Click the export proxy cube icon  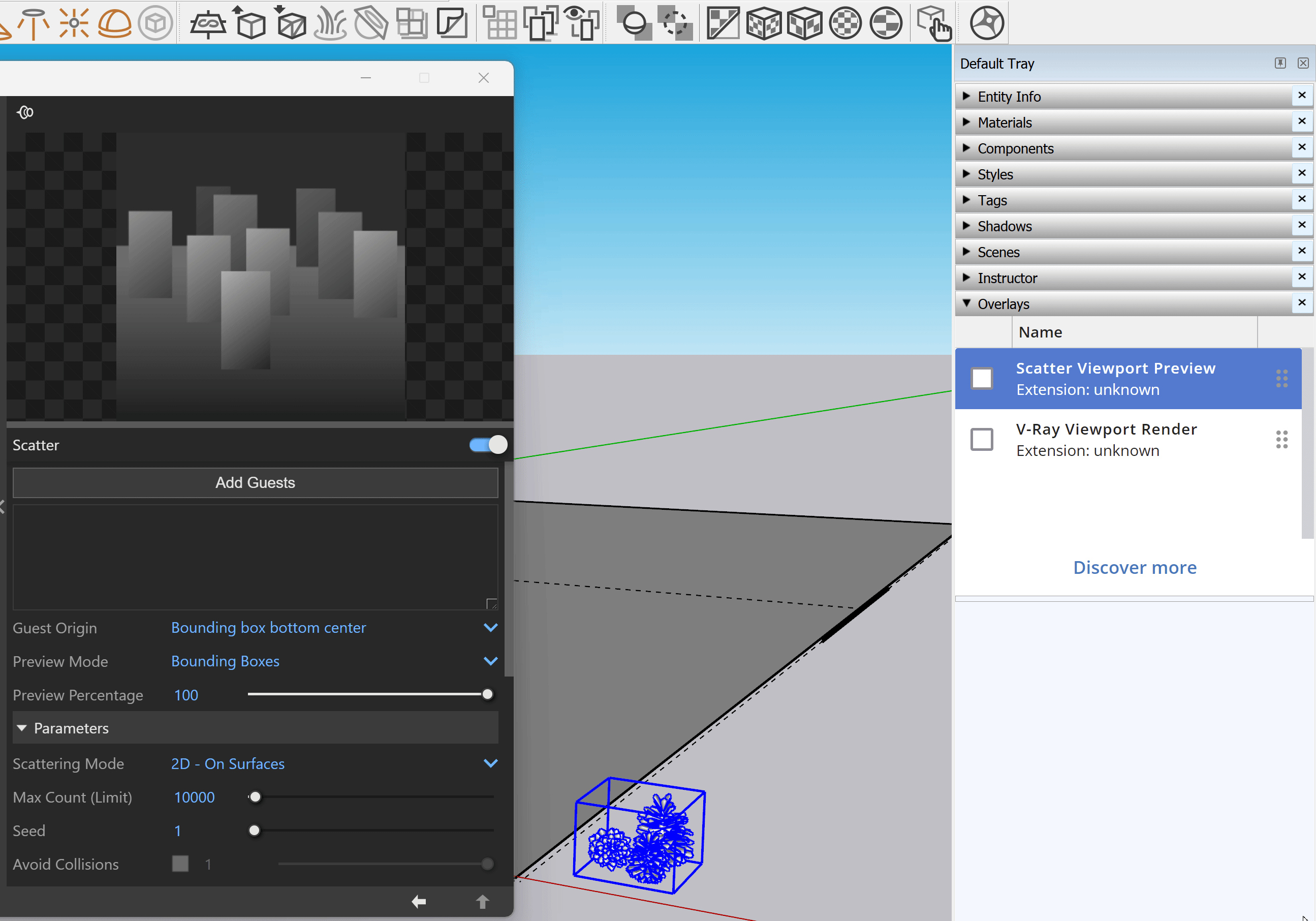coord(250,23)
